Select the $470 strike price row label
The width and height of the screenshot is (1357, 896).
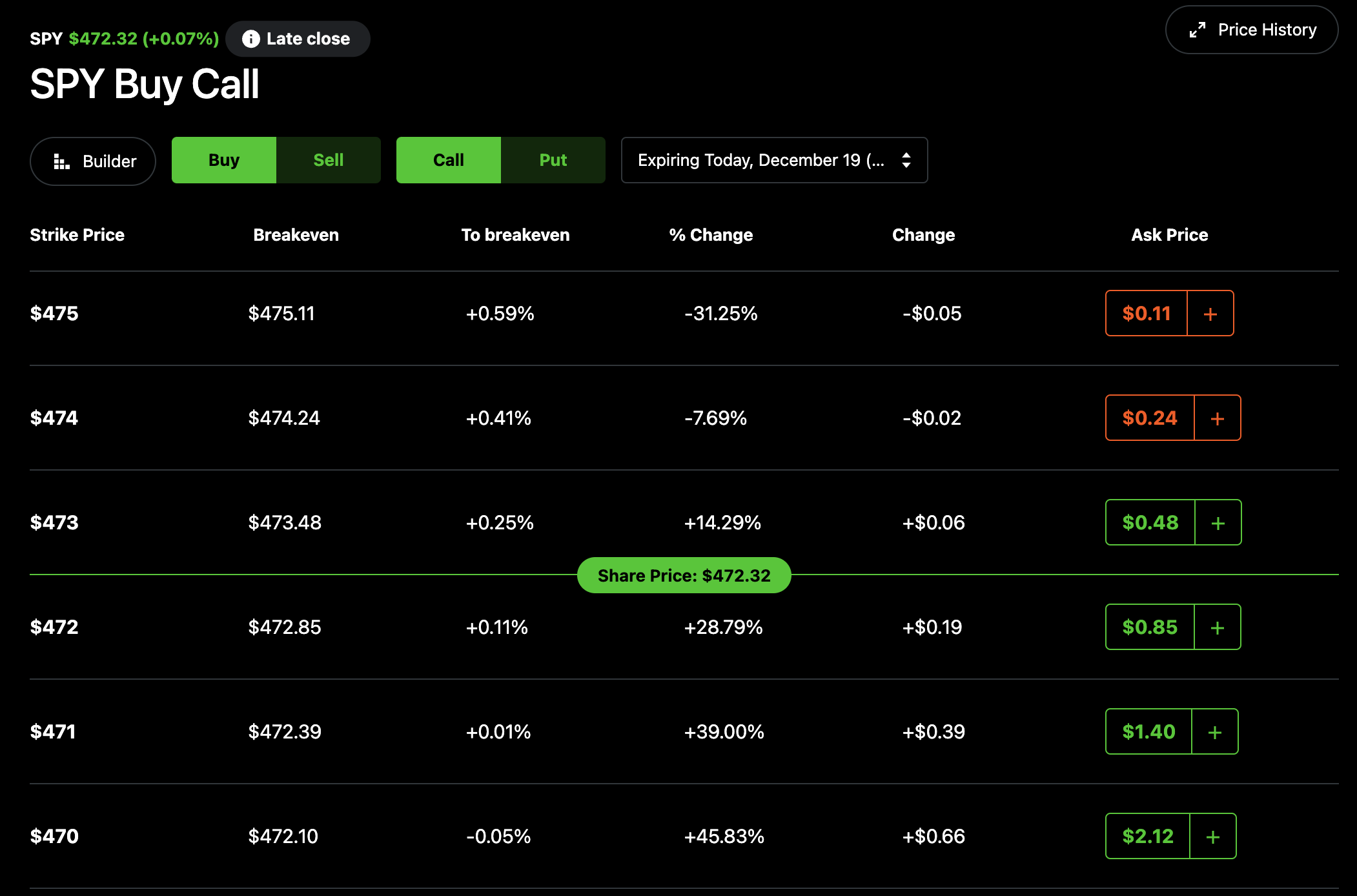click(x=54, y=837)
